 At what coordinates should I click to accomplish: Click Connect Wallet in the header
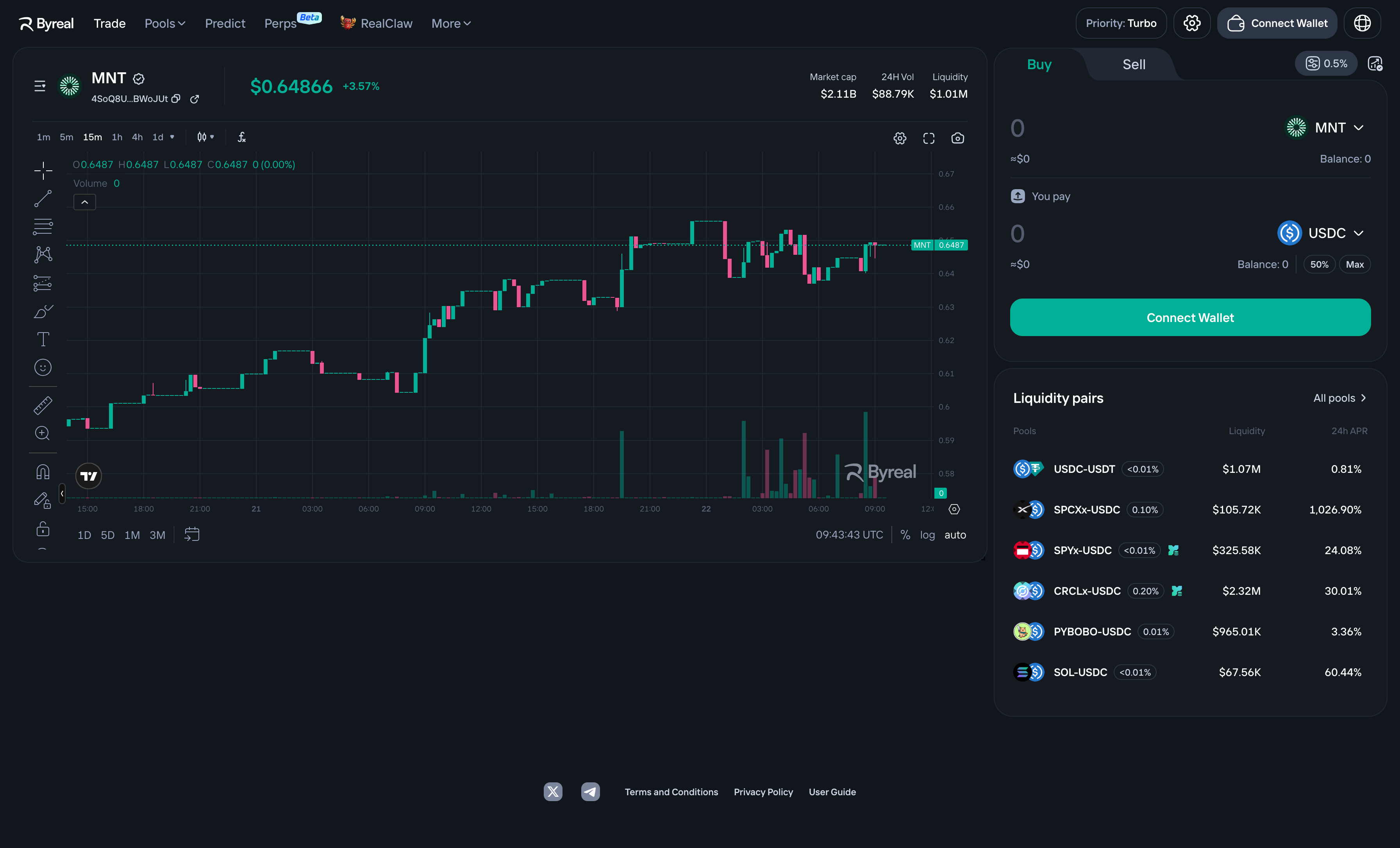click(1277, 23)
